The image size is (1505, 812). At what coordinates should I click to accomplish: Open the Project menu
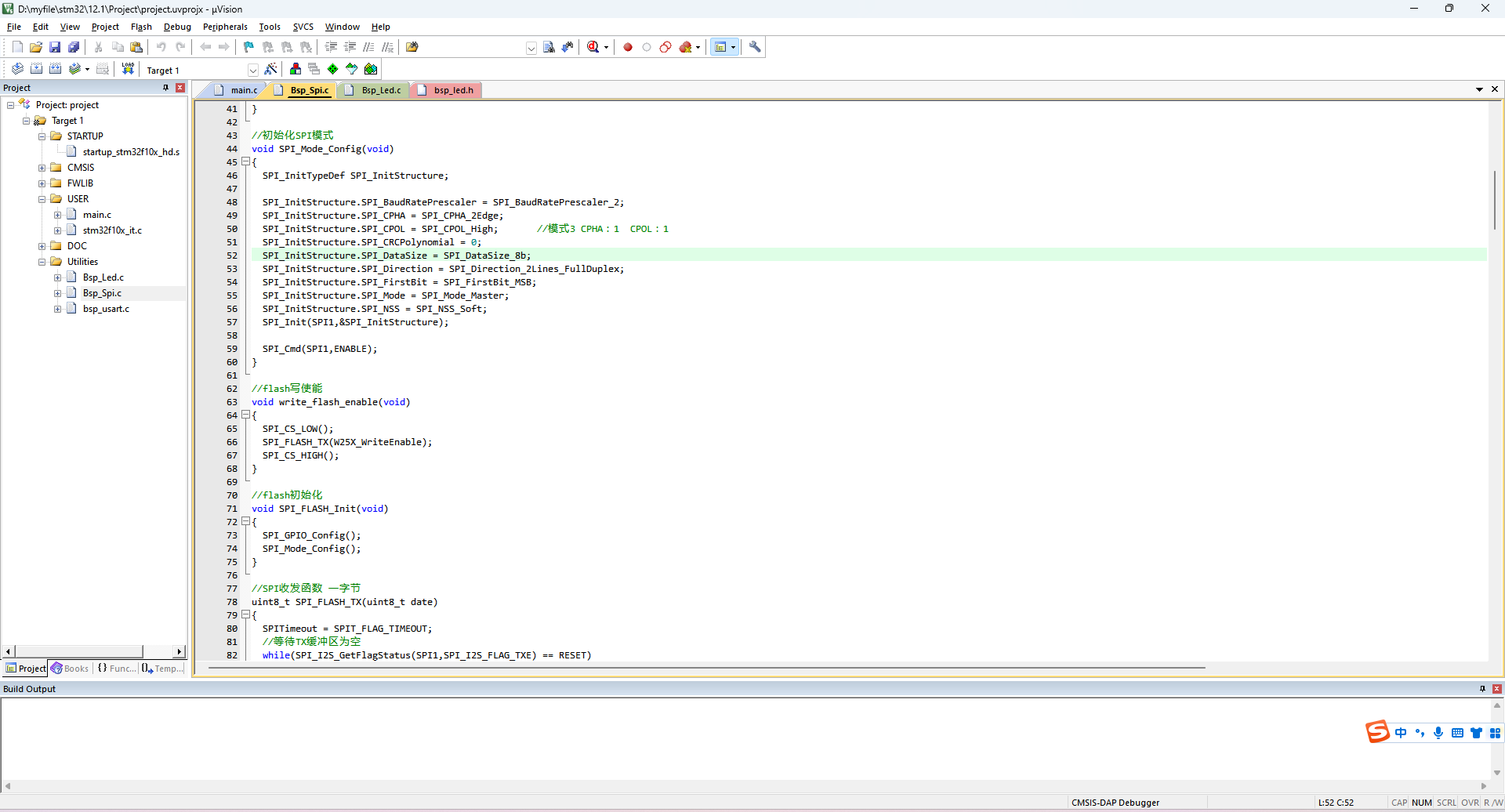point(105,27)
